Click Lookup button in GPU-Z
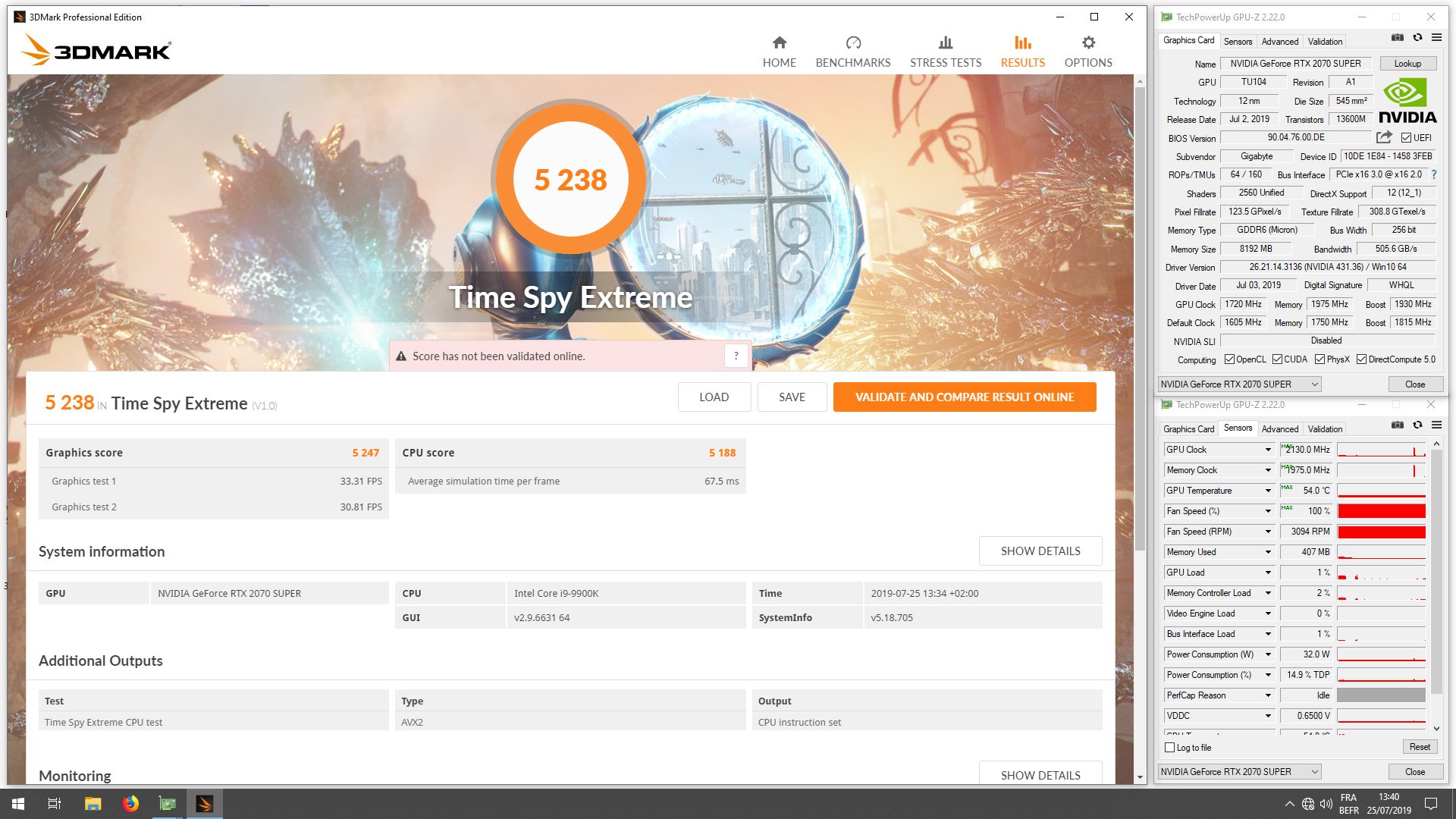 [1407, 64]
